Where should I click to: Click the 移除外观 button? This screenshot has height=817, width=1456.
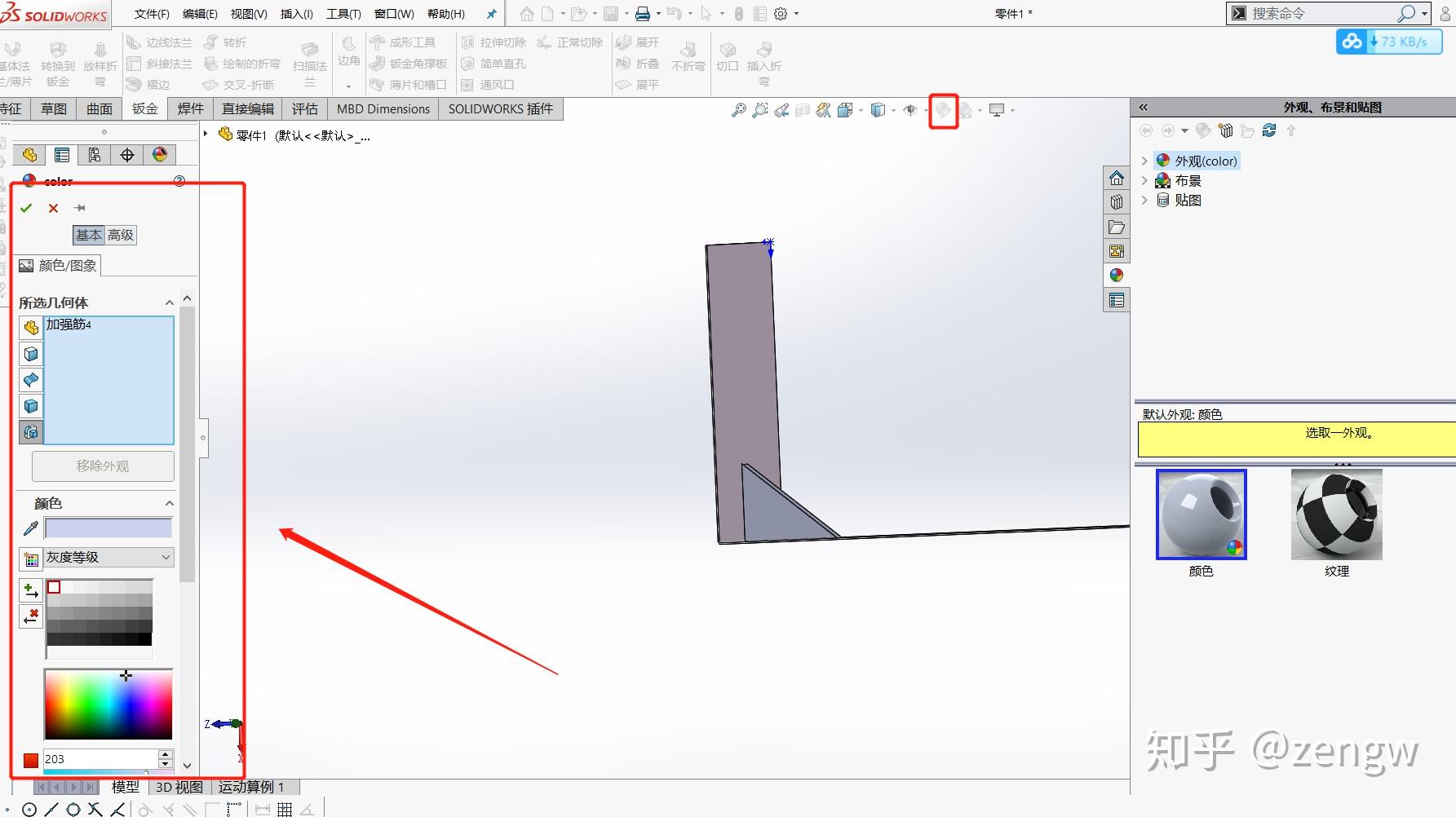click(103, 466)
